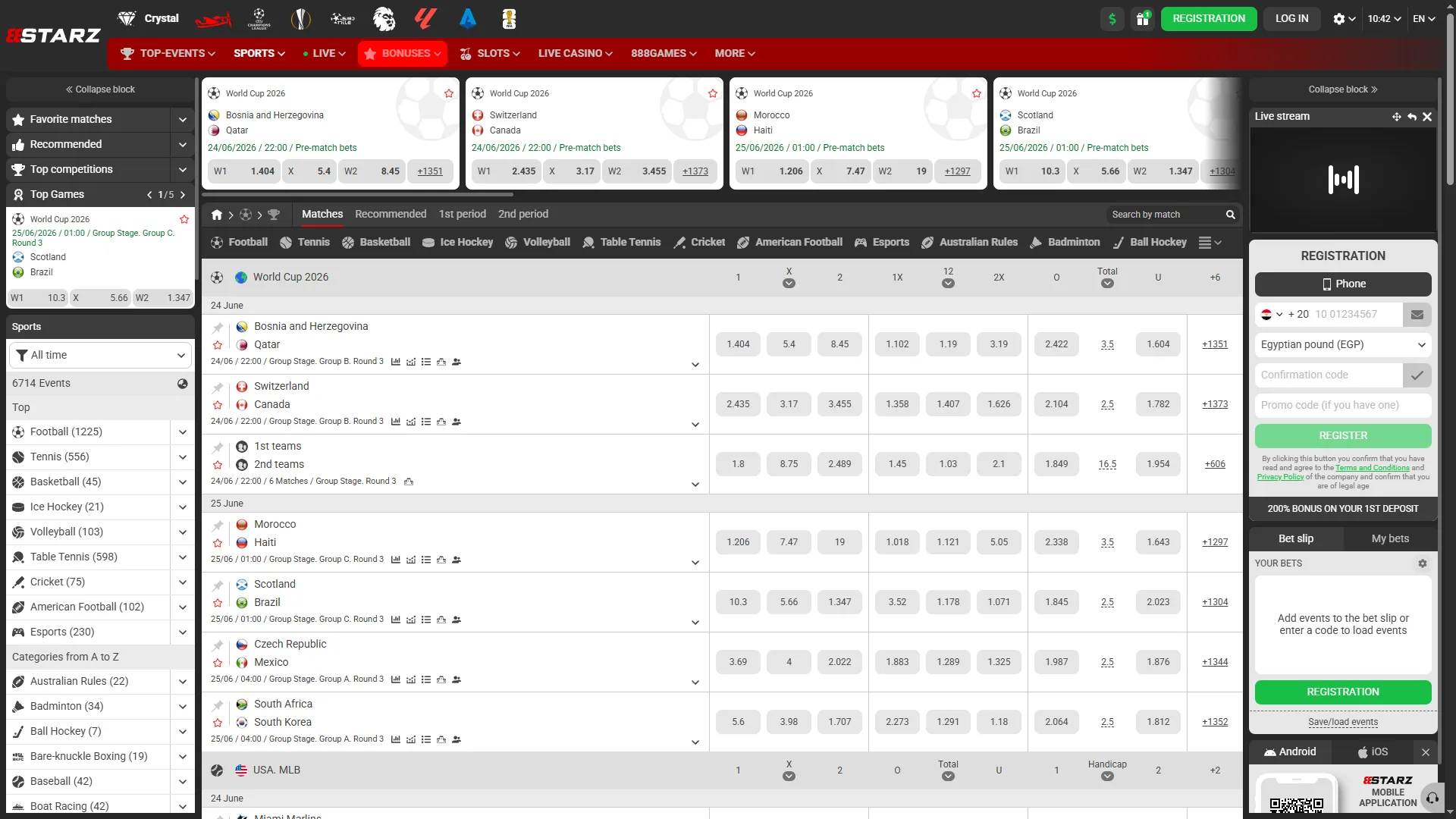Click the envelope icon beside phone field
Image resolution: width=1456 pixels, height=819 pixels.
[1417, 315]
